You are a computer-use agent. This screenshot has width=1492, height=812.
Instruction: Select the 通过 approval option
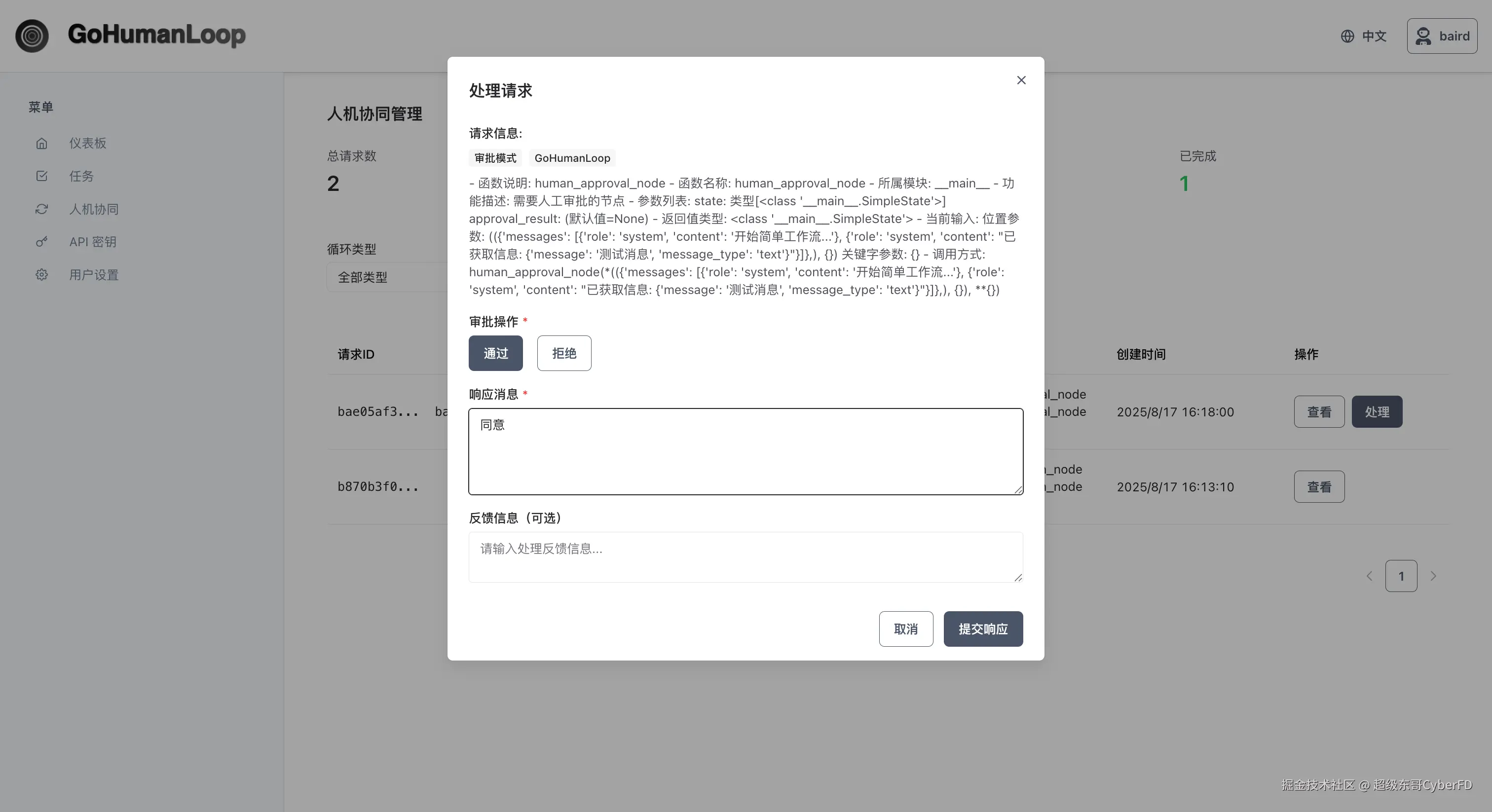[x=495, y=353]
